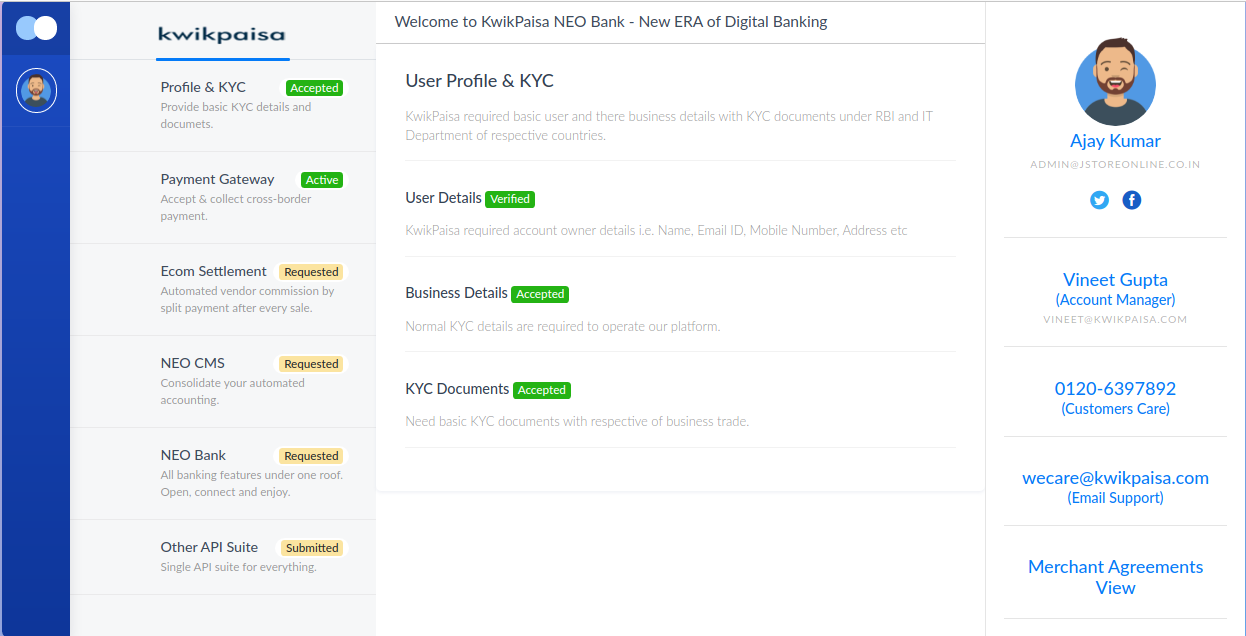Call the 0120-6397892 customer care number
The image size is (1246, 636).
[x=1115, y=389]
